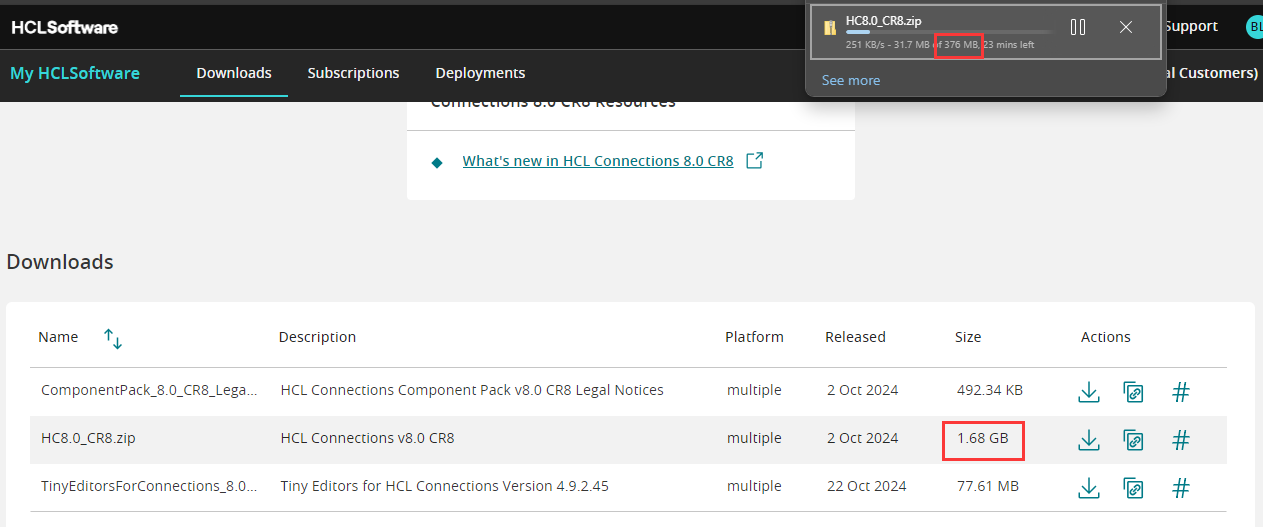
Task: Copy download link for HC8.0_CR8.zip
Action: pos(1133,439)
